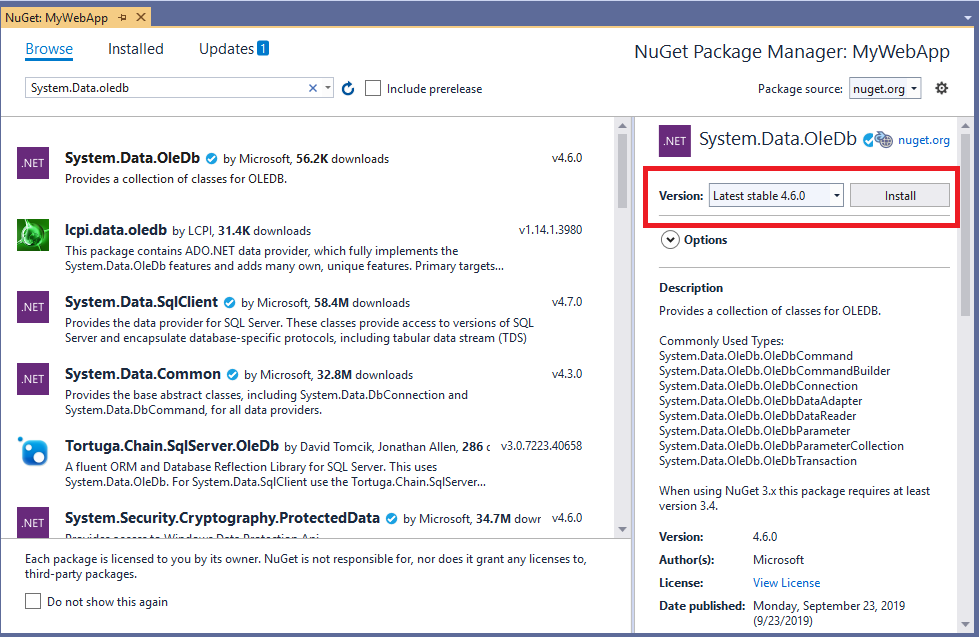
Task: Clear the search box with the X icon
Action: pos(313,88)
